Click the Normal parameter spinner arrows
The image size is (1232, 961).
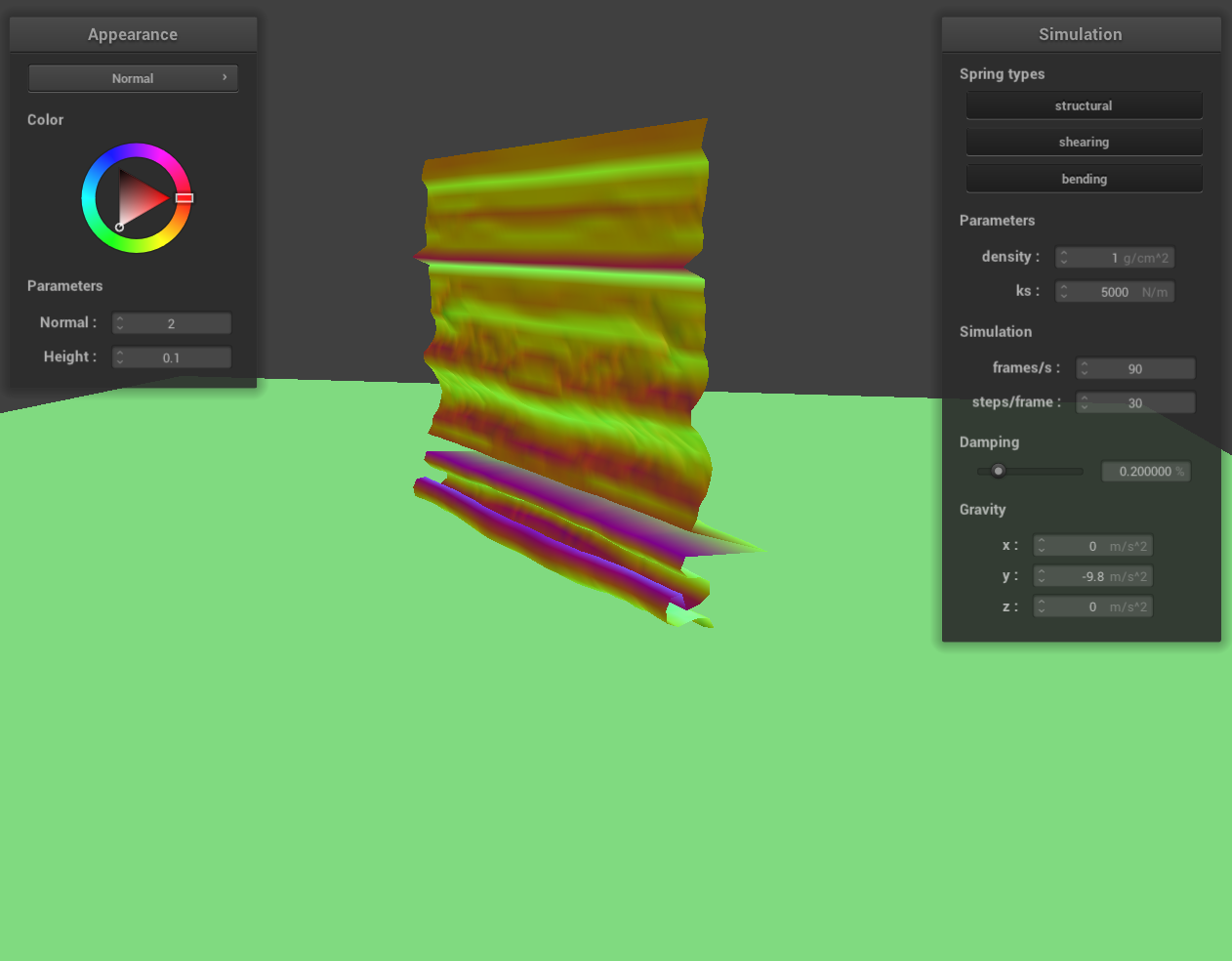(120, 323)
